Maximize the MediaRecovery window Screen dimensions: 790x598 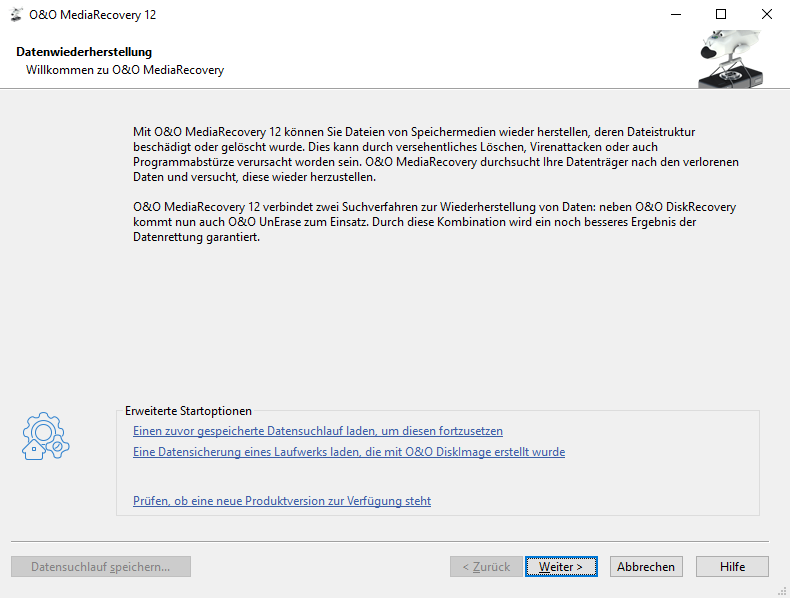[721, 15]
